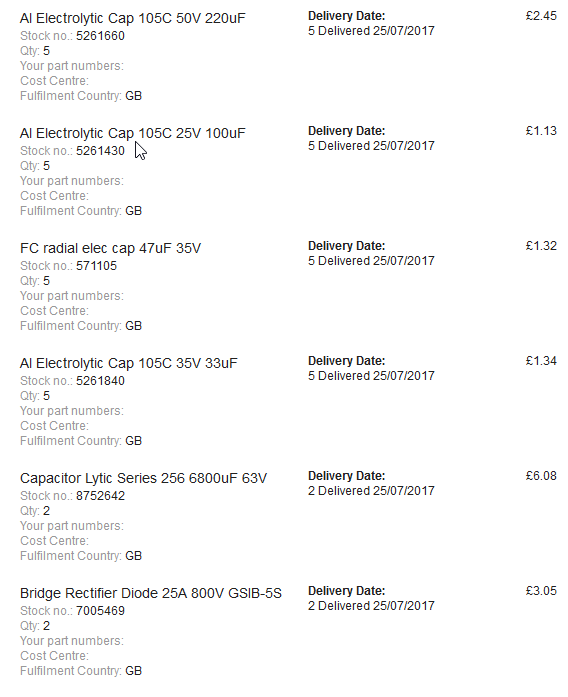The height and width of the screenshot is (697, 568).
Task: Click the £6.08 price
Action: pyautogui.click(x=541, y=476)
